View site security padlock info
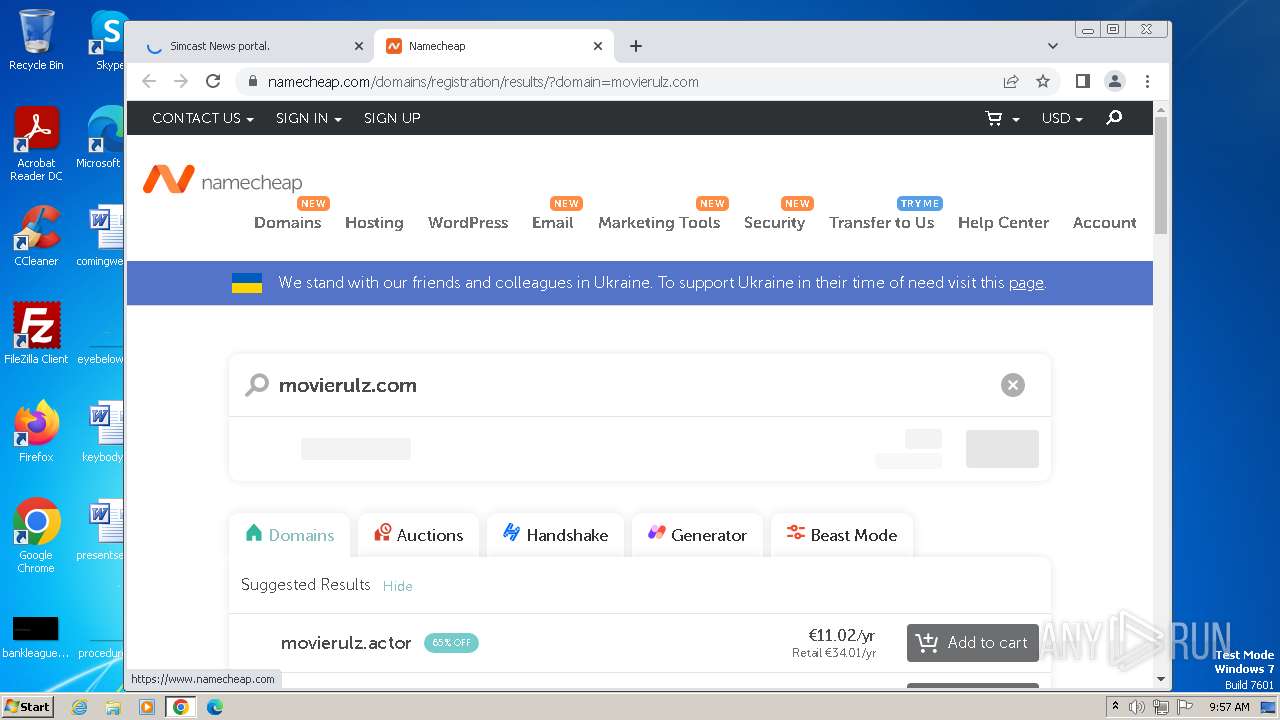 pyautogui.click(x=252, y=82)
